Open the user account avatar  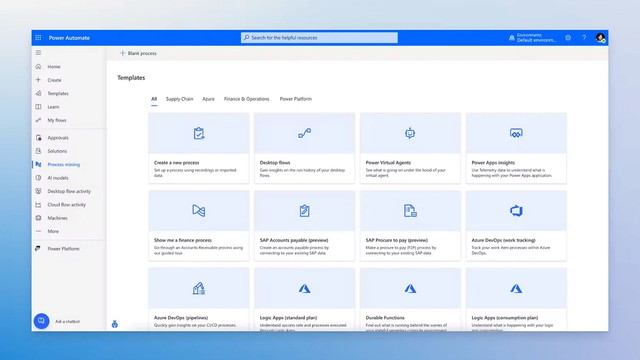click(600, 38)
